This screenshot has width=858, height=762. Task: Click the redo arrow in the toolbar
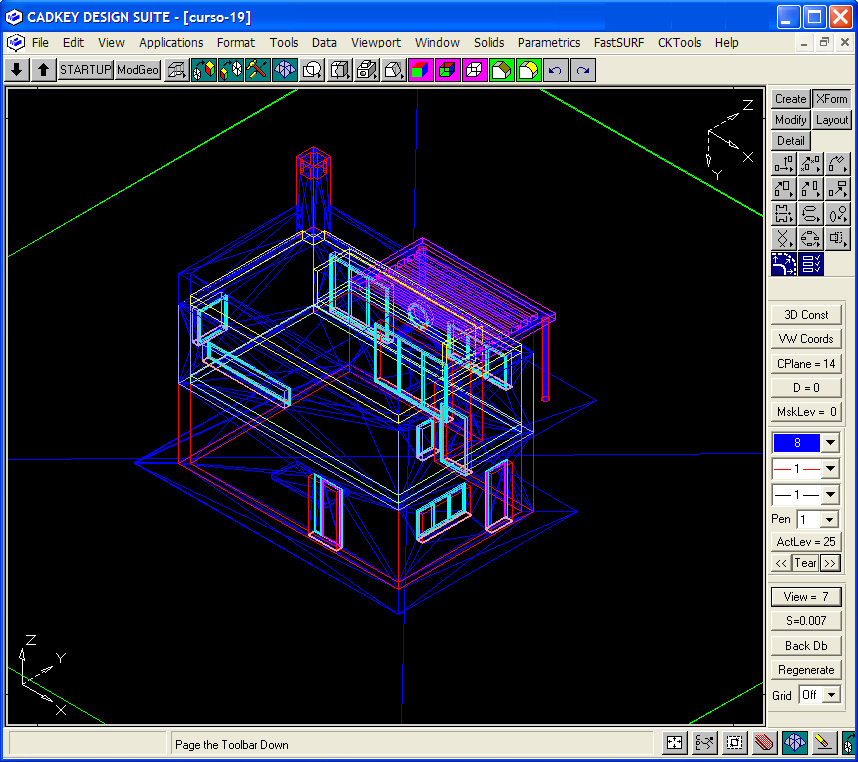coord(582,70)
